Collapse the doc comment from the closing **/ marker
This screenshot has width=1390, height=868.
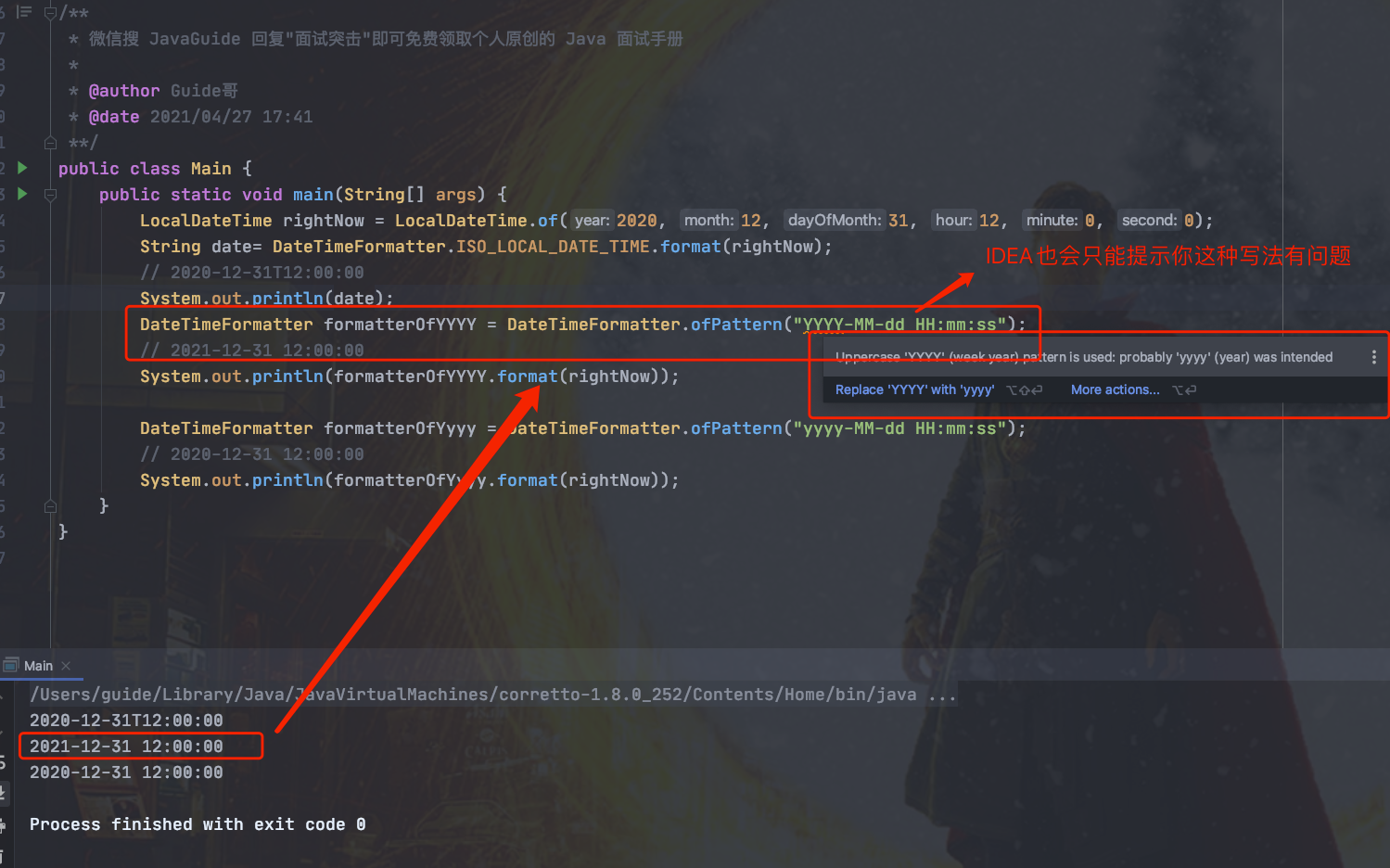pyautogui.click(x=50, y=143)
